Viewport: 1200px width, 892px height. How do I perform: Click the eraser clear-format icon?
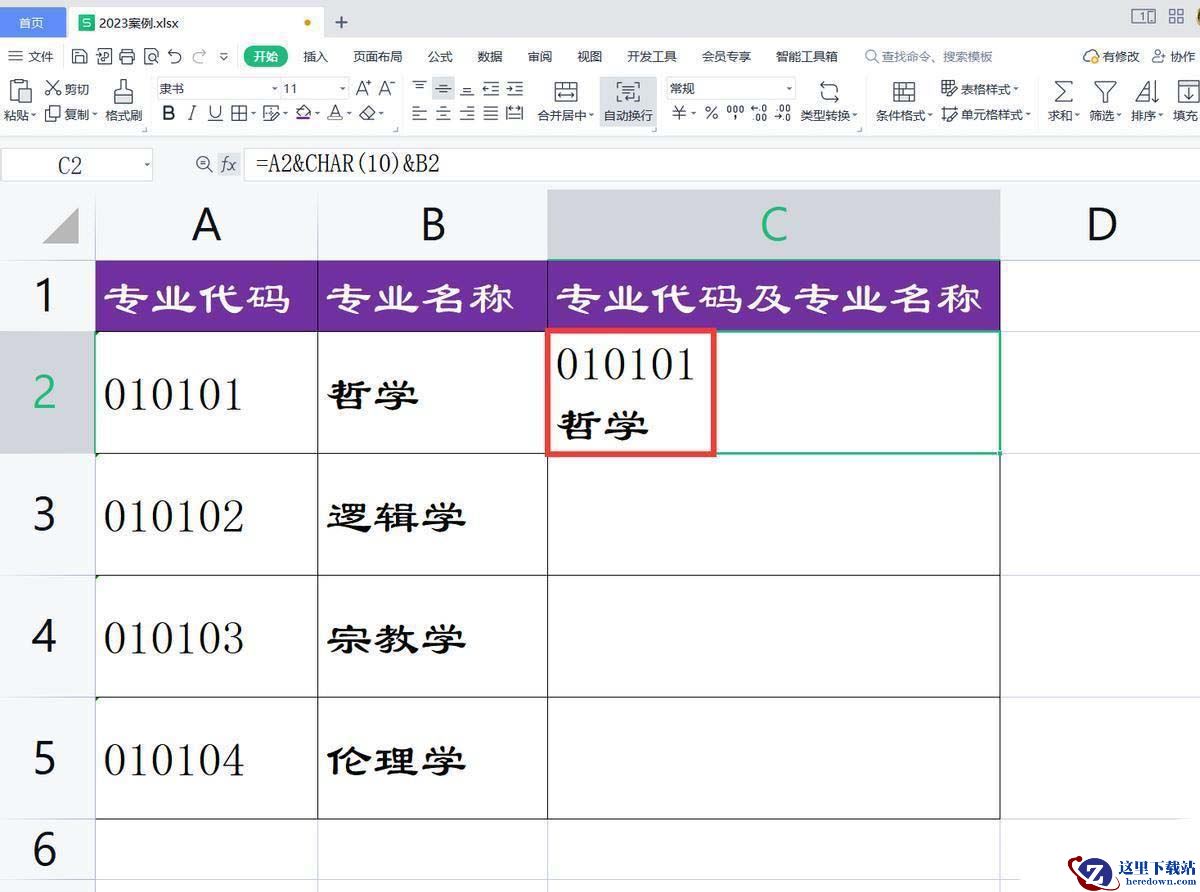pos(368,114)
